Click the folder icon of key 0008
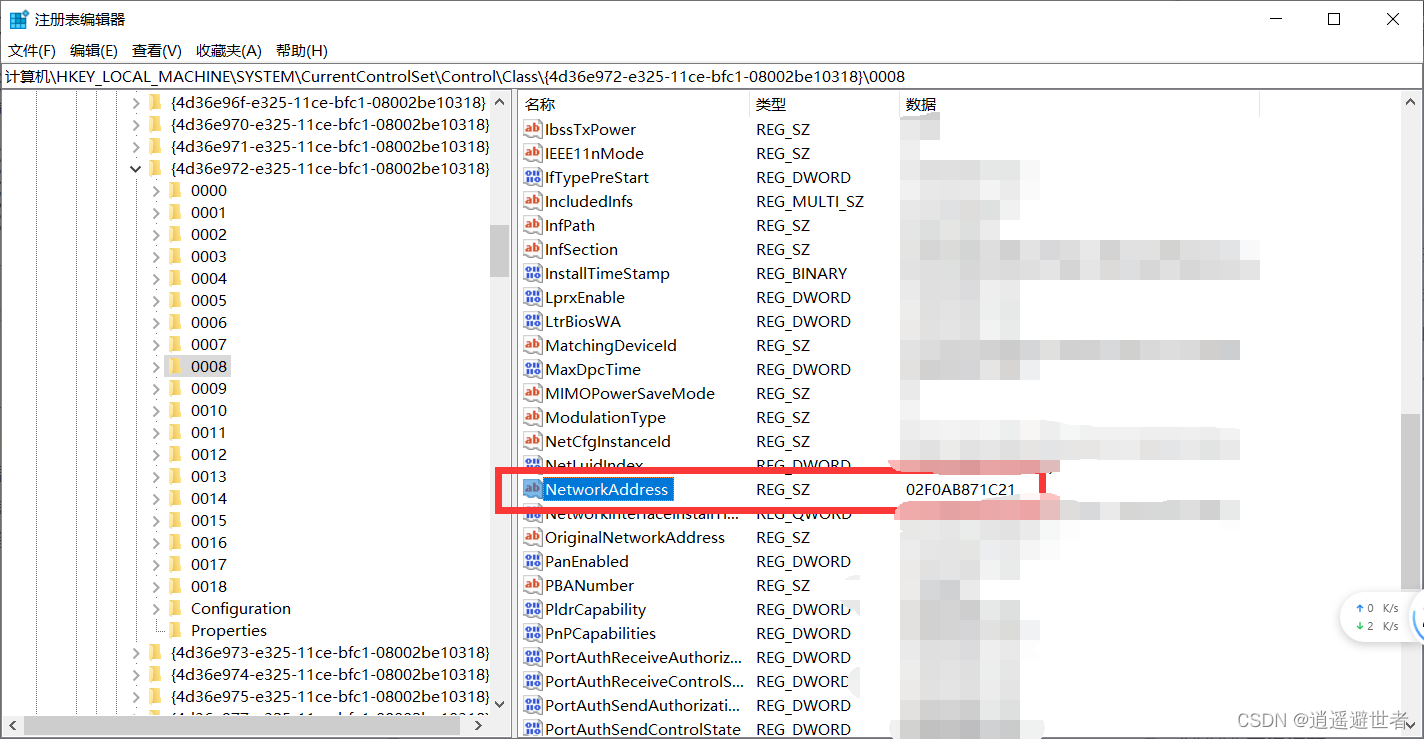 click(x=176, y=366)
